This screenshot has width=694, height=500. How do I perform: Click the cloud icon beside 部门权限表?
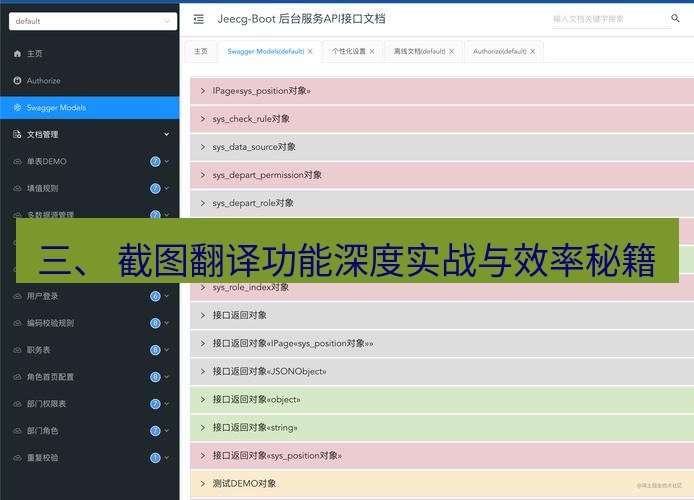click(17, 404)
